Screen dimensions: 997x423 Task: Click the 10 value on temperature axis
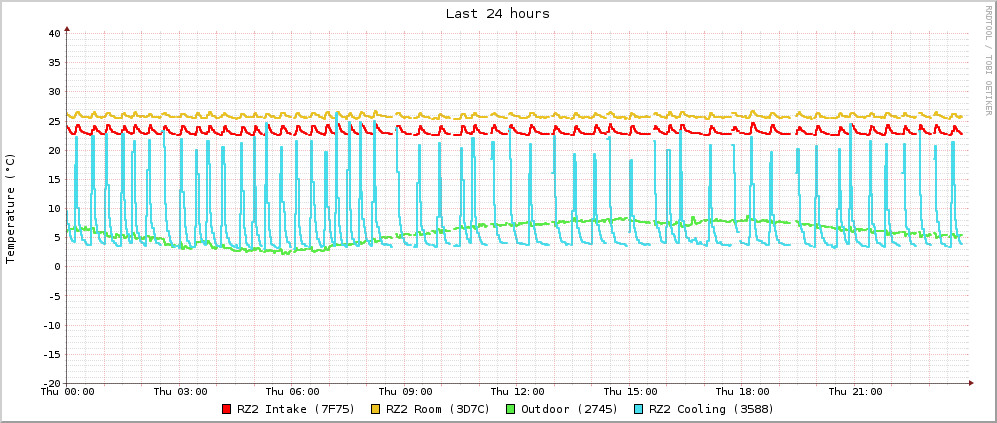pos(54,209)
